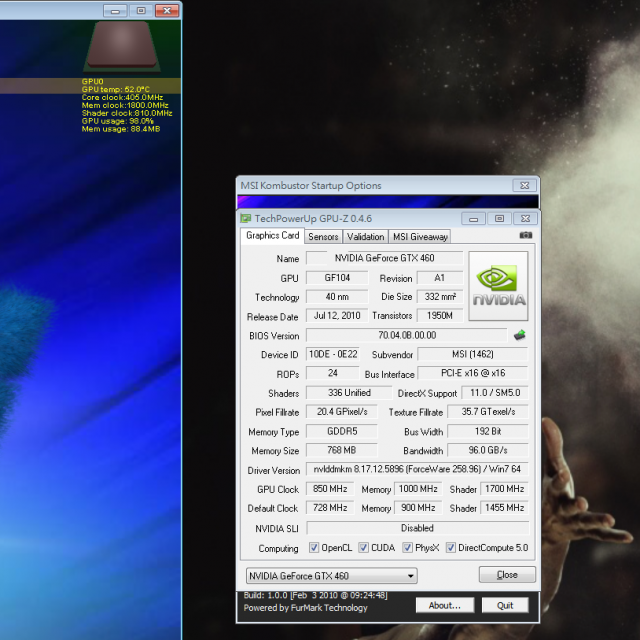Click the default Memory clock 900 MHz
The width and height of the screenshot is (640, 640).
pyautogui.click(x=418, y=508)
